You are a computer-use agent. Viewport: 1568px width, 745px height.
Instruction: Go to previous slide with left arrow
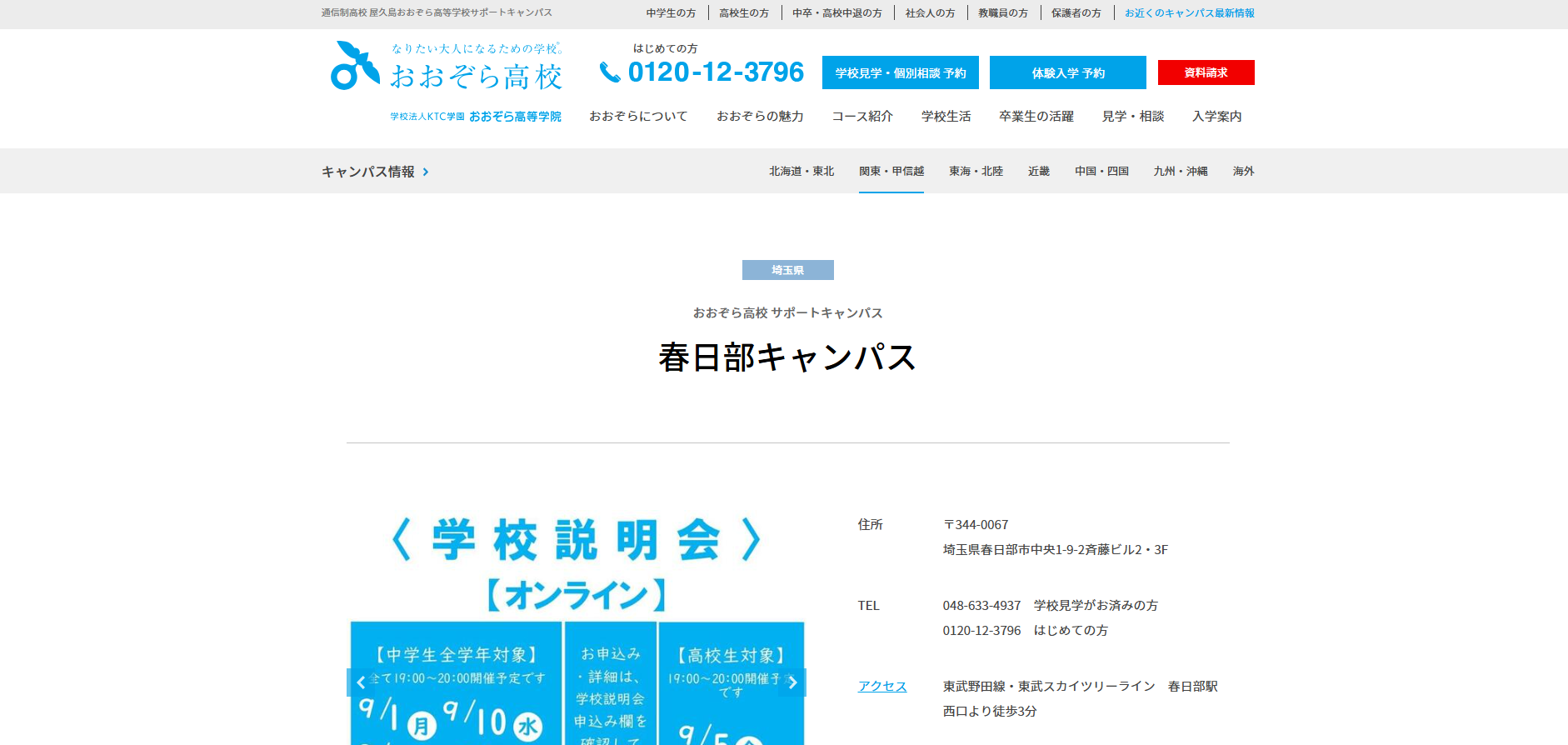361,682
